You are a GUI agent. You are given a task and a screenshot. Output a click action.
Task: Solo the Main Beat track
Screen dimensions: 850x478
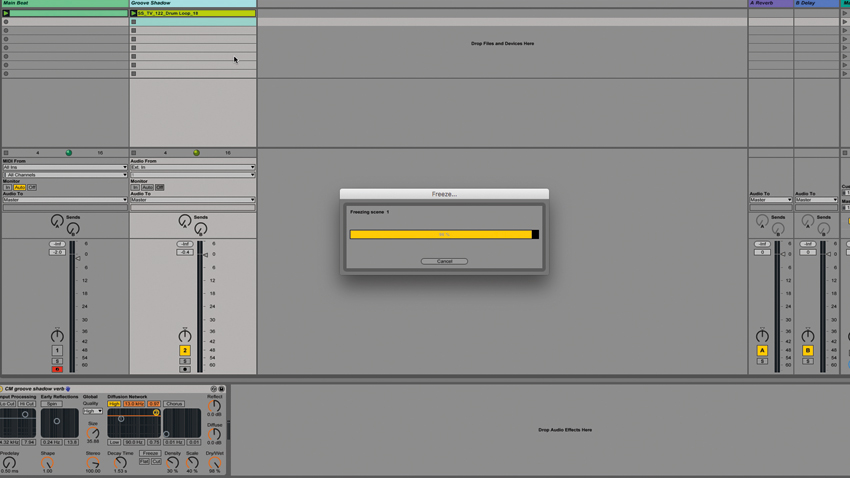coord(57,361)
